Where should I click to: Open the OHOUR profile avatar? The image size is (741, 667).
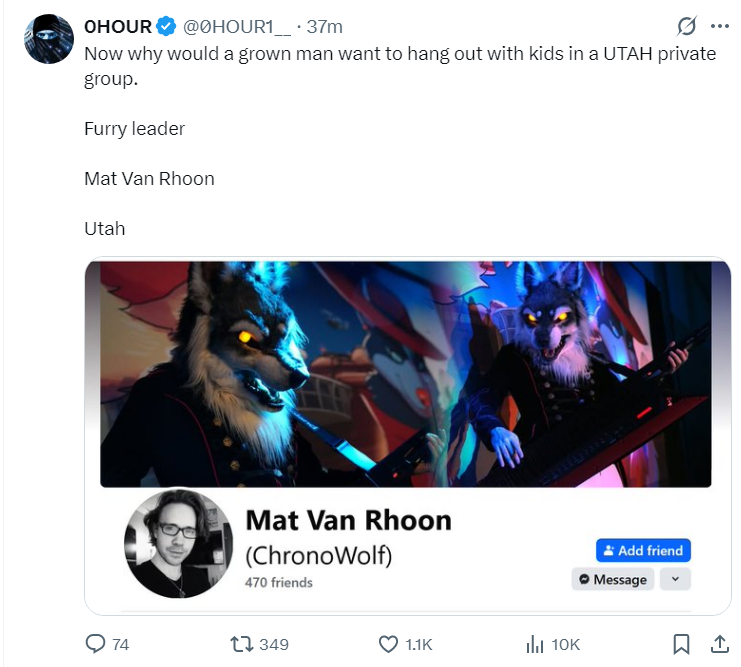(x=49, y=39)
